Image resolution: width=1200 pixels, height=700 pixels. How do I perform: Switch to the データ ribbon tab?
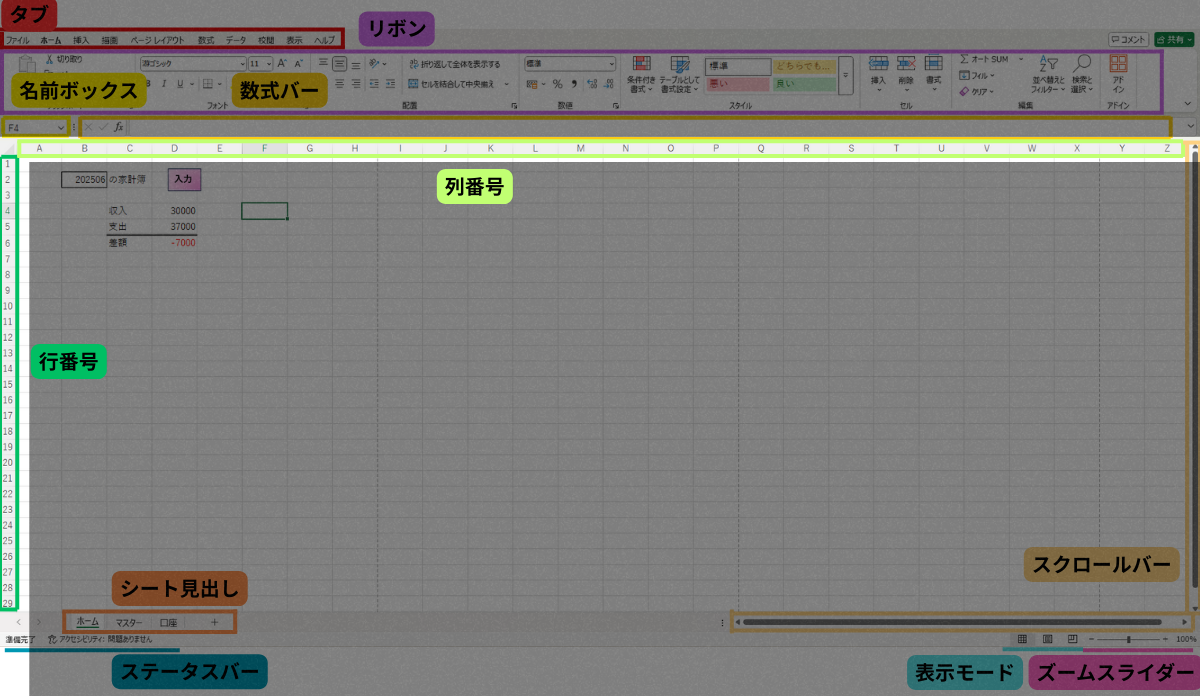click(x=235, y=40)
